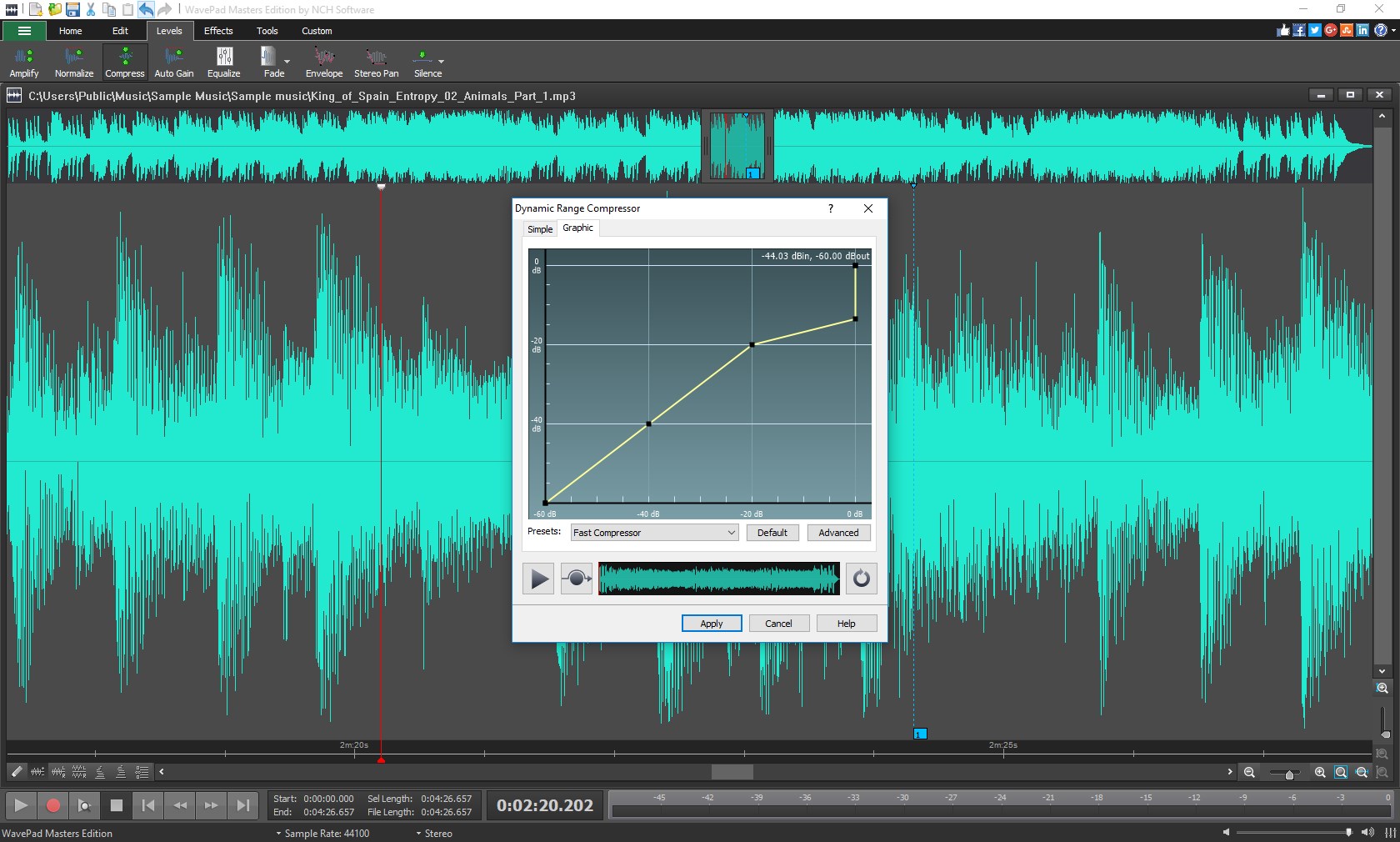
Task: Open the Auto Gain tool
Action: tap(173, 62)
